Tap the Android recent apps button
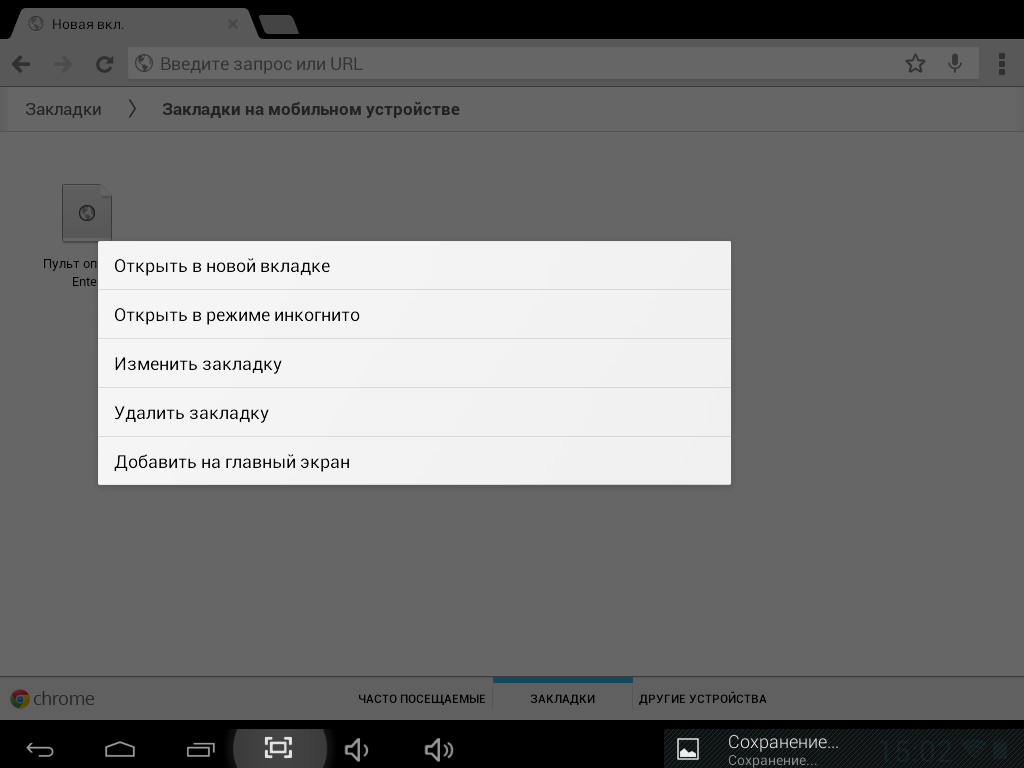Screen dimensions: 1024x768 click(200, 748)
